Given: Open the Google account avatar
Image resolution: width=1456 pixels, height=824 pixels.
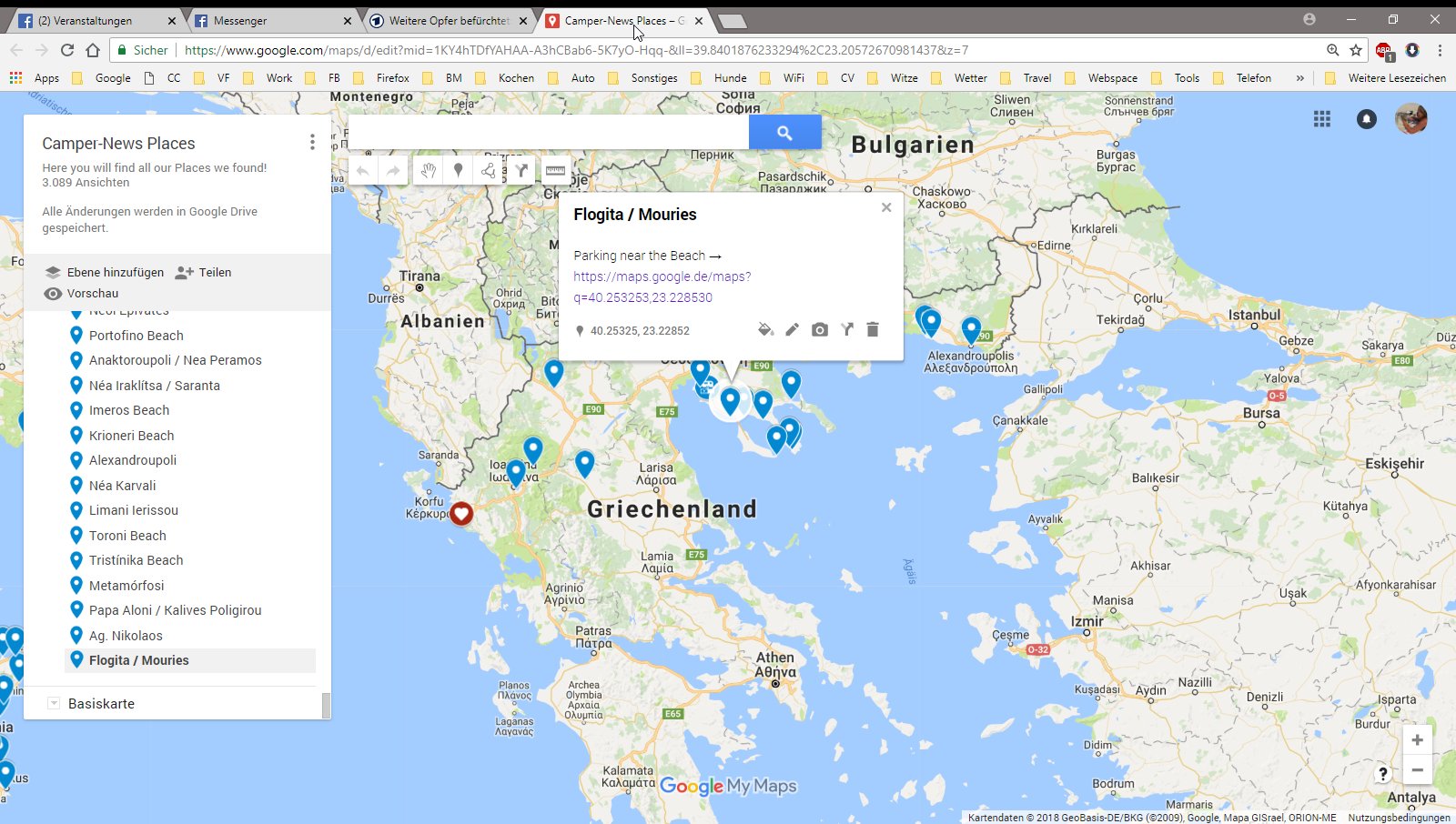Looking at the screenshot, I should (1411, 119).
